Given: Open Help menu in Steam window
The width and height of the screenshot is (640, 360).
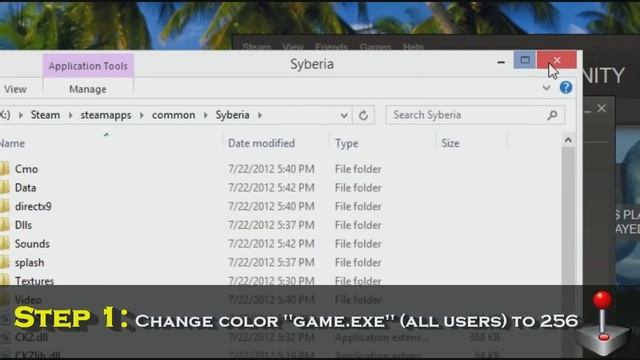Looking at the screenshot, I should pyautogui.click(x=413, y=47).
